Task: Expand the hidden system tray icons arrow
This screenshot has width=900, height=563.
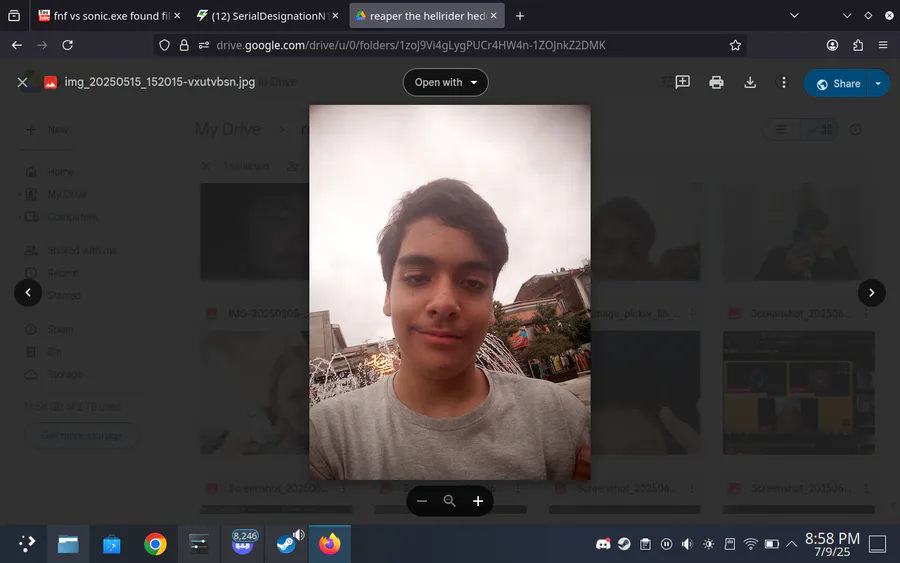Action: point(792,544)
